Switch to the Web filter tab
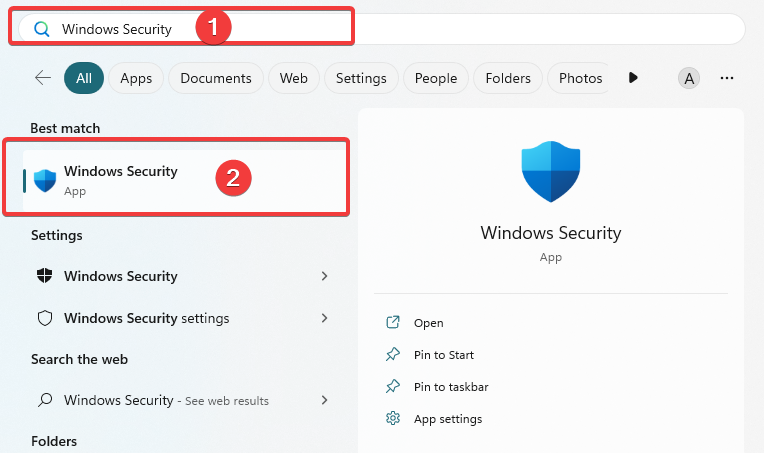 [294, 78]
